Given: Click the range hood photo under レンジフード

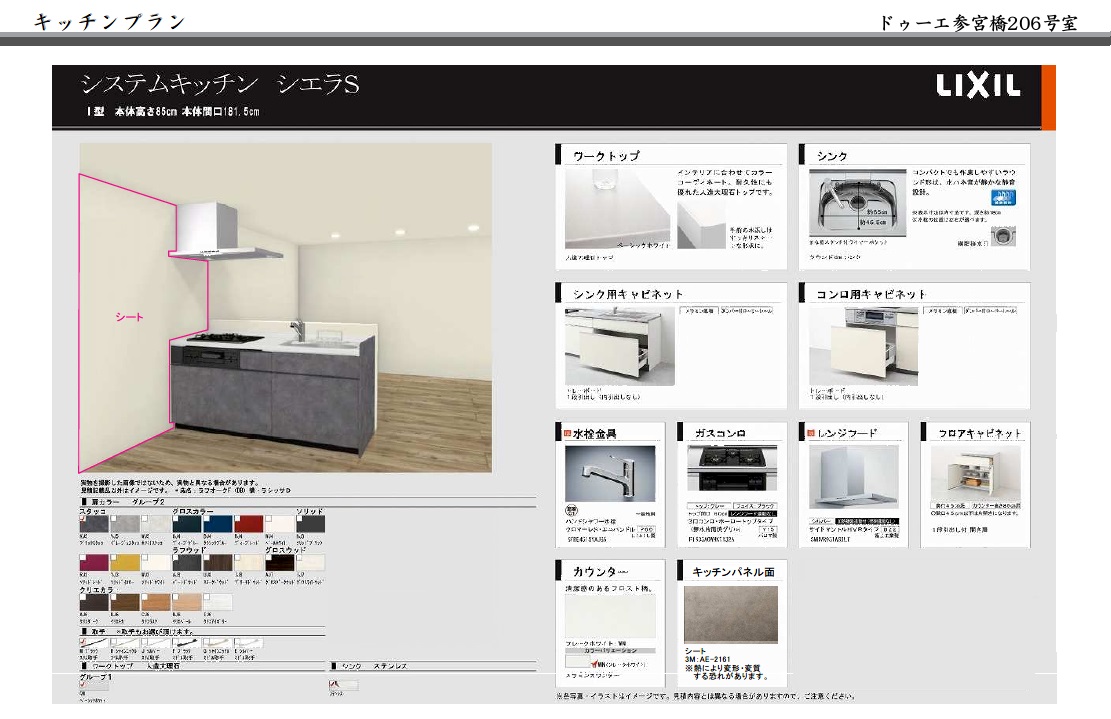Looking at the screenshot, I should tap(854, 477).
